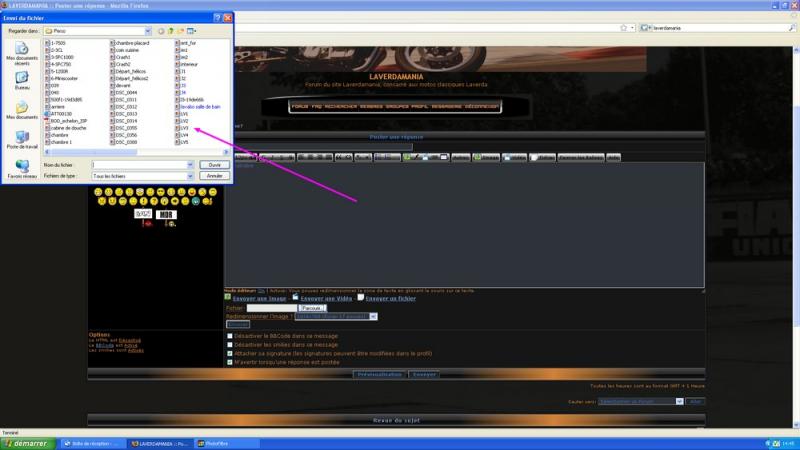Open the Favoris réseau sidebar icon
Viewport: 800px width, 450px height.
tap(22, 169)
